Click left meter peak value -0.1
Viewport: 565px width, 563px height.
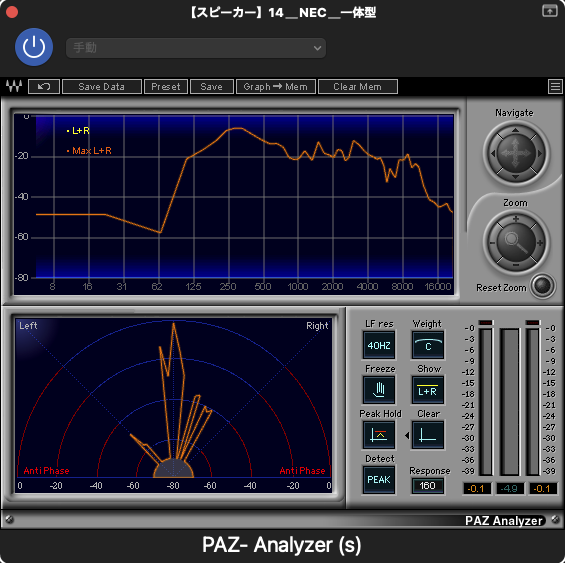(x=476, y=489)
